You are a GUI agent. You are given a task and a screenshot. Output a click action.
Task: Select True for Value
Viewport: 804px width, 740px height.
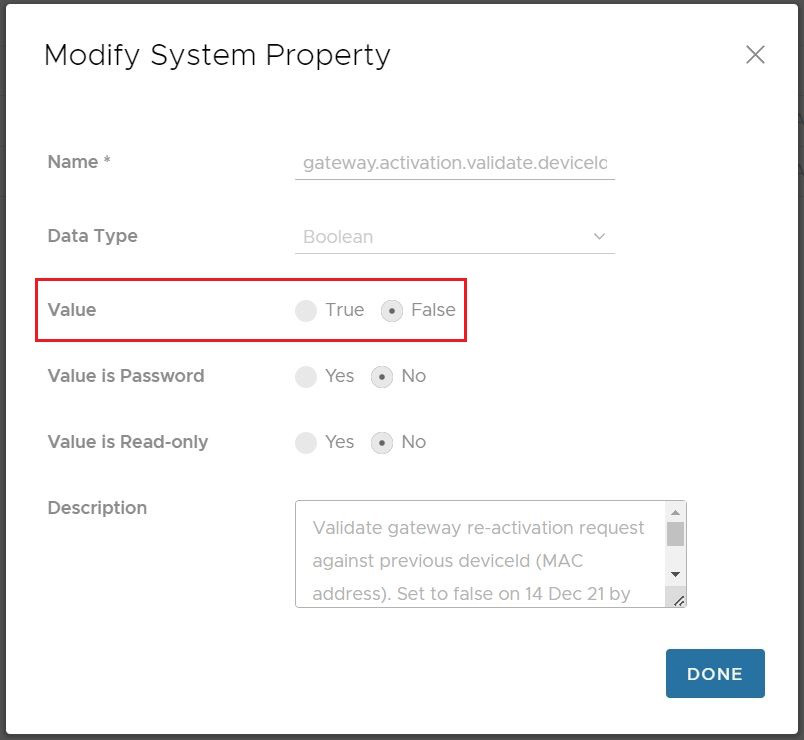click(307, 311)
